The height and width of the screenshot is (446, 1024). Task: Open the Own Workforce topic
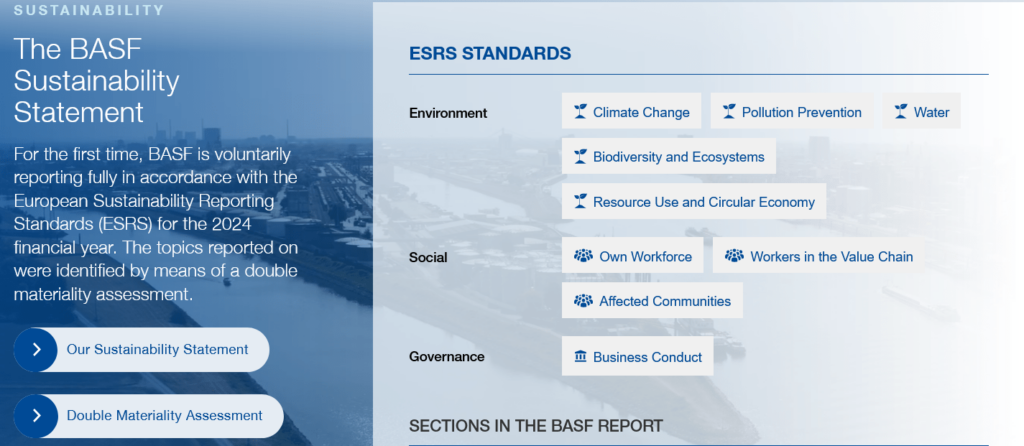point(632,255)
